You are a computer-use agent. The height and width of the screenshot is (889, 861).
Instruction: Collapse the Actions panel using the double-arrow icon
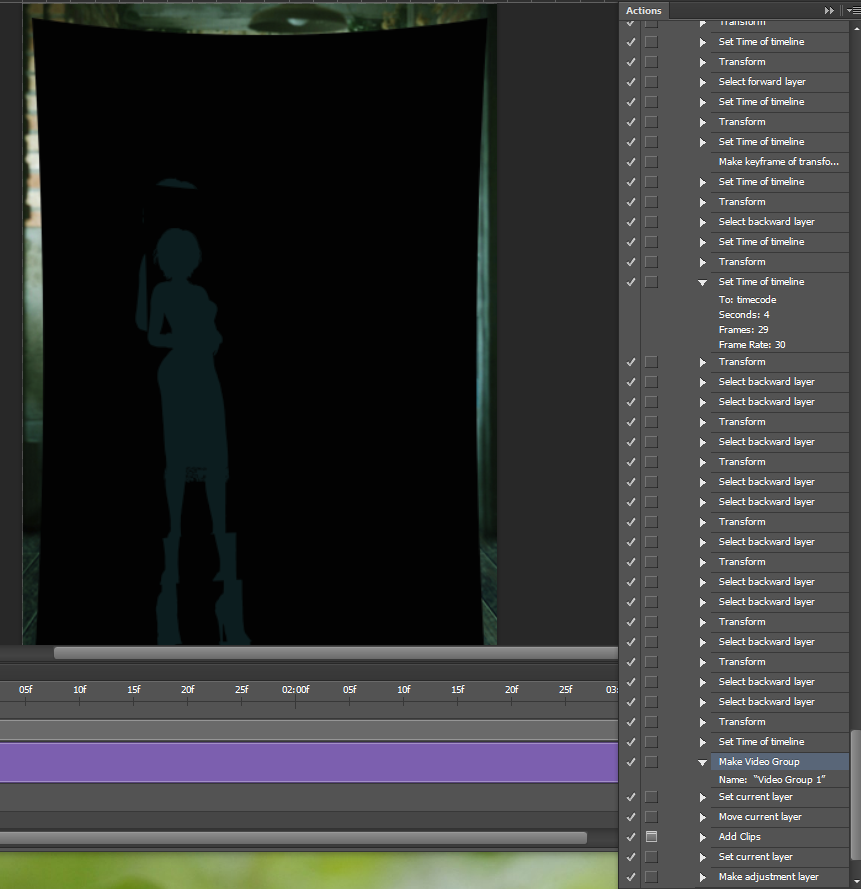(x=829, y=10)
